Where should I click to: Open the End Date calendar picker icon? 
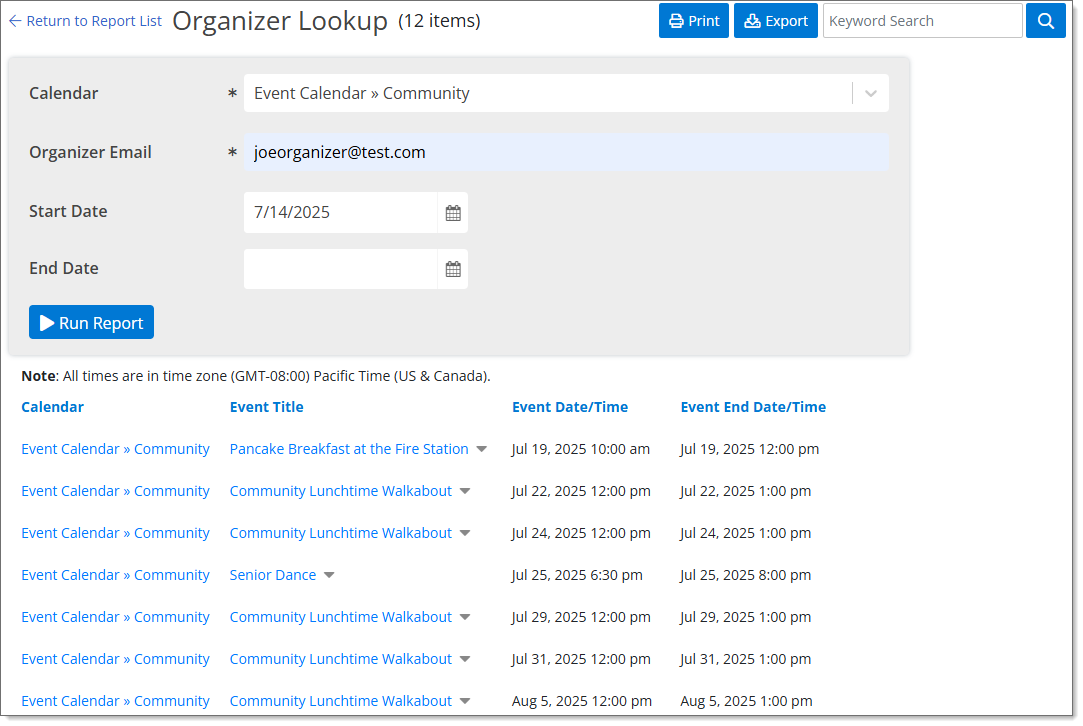[452, 268]
